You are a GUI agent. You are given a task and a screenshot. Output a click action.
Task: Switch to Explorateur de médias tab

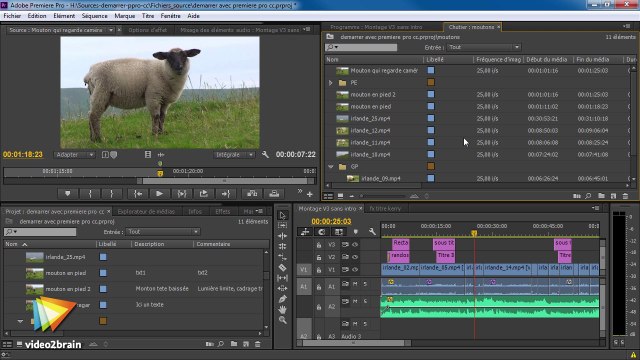[x=146, y=211]
